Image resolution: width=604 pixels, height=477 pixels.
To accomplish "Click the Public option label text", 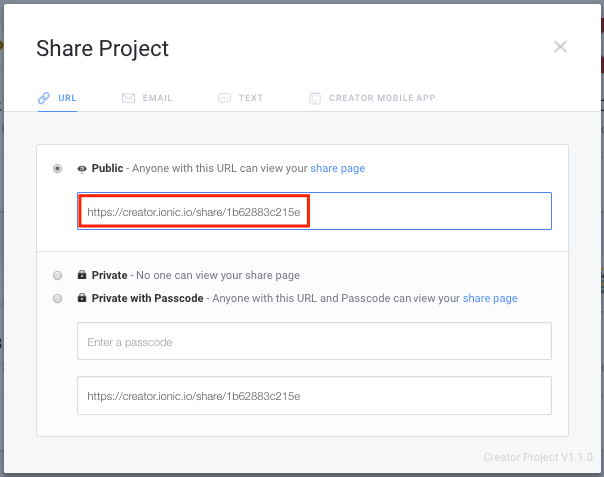I will (107, 168).
